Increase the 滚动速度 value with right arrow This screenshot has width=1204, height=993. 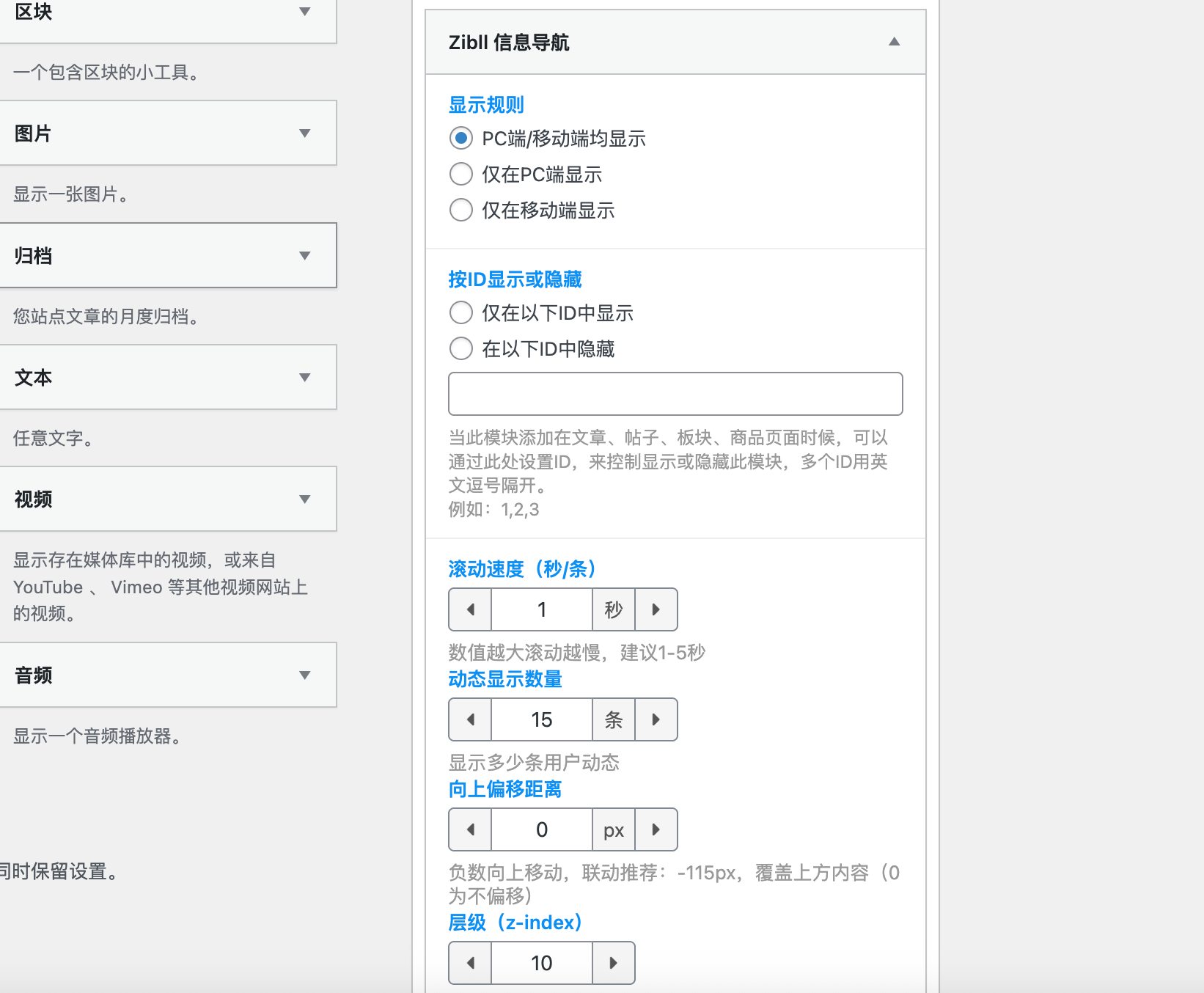pyautogui.click(x=656, y=609)
